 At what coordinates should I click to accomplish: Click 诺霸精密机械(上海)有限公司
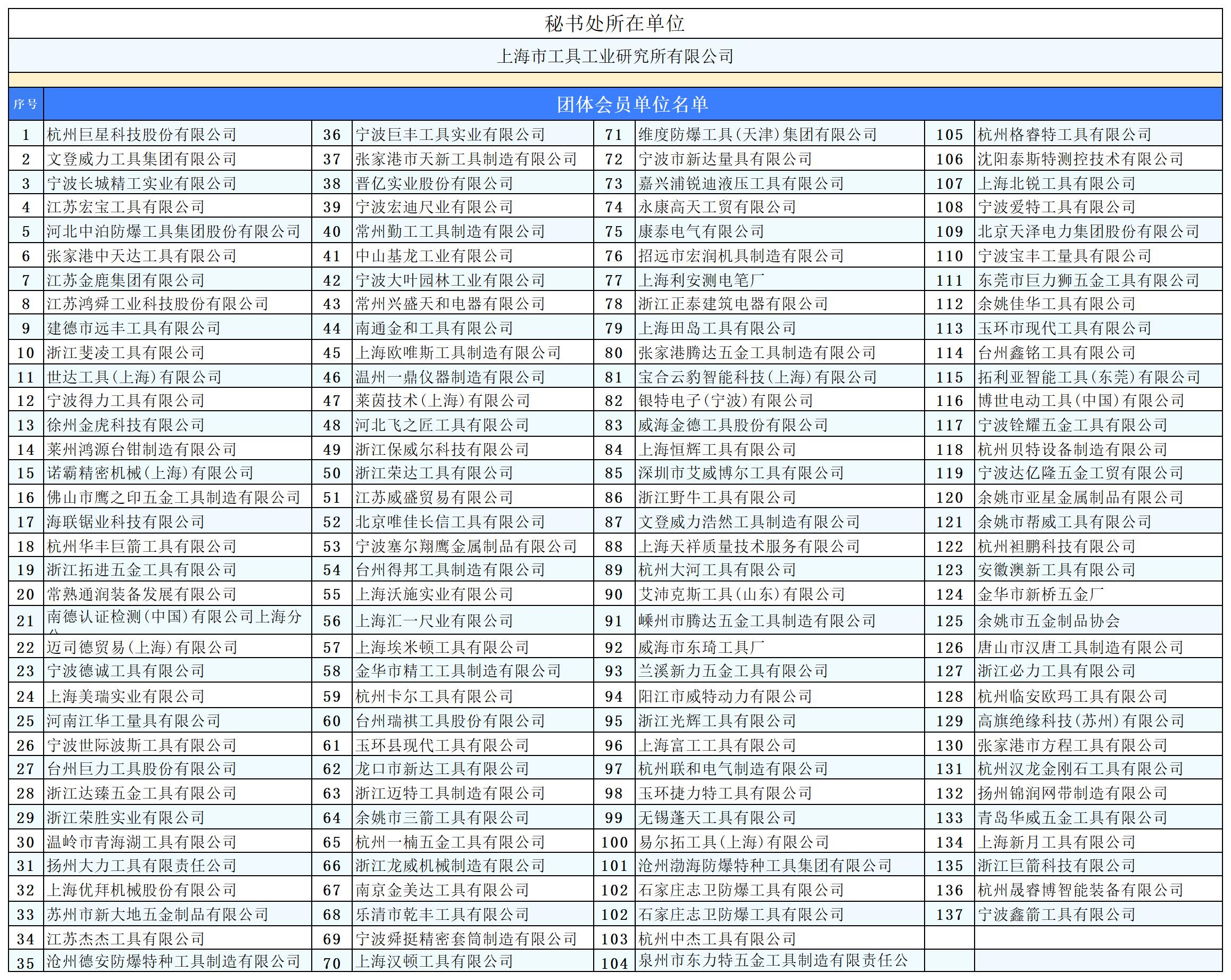[150, 473]
